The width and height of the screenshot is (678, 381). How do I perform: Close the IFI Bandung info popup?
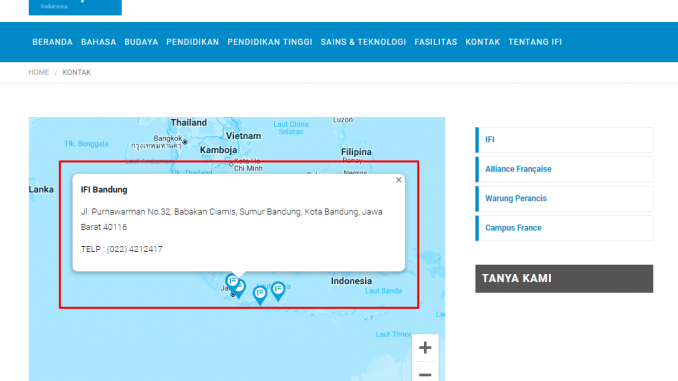399,180
